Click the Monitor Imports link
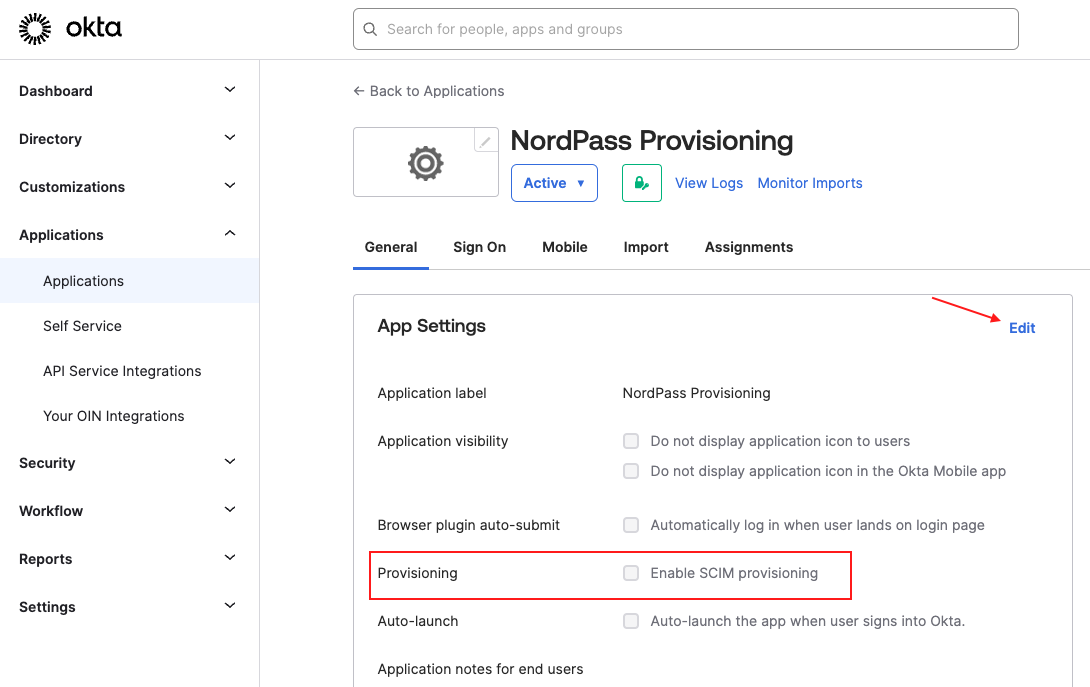 pyautogui.click(x=810, y=183)
